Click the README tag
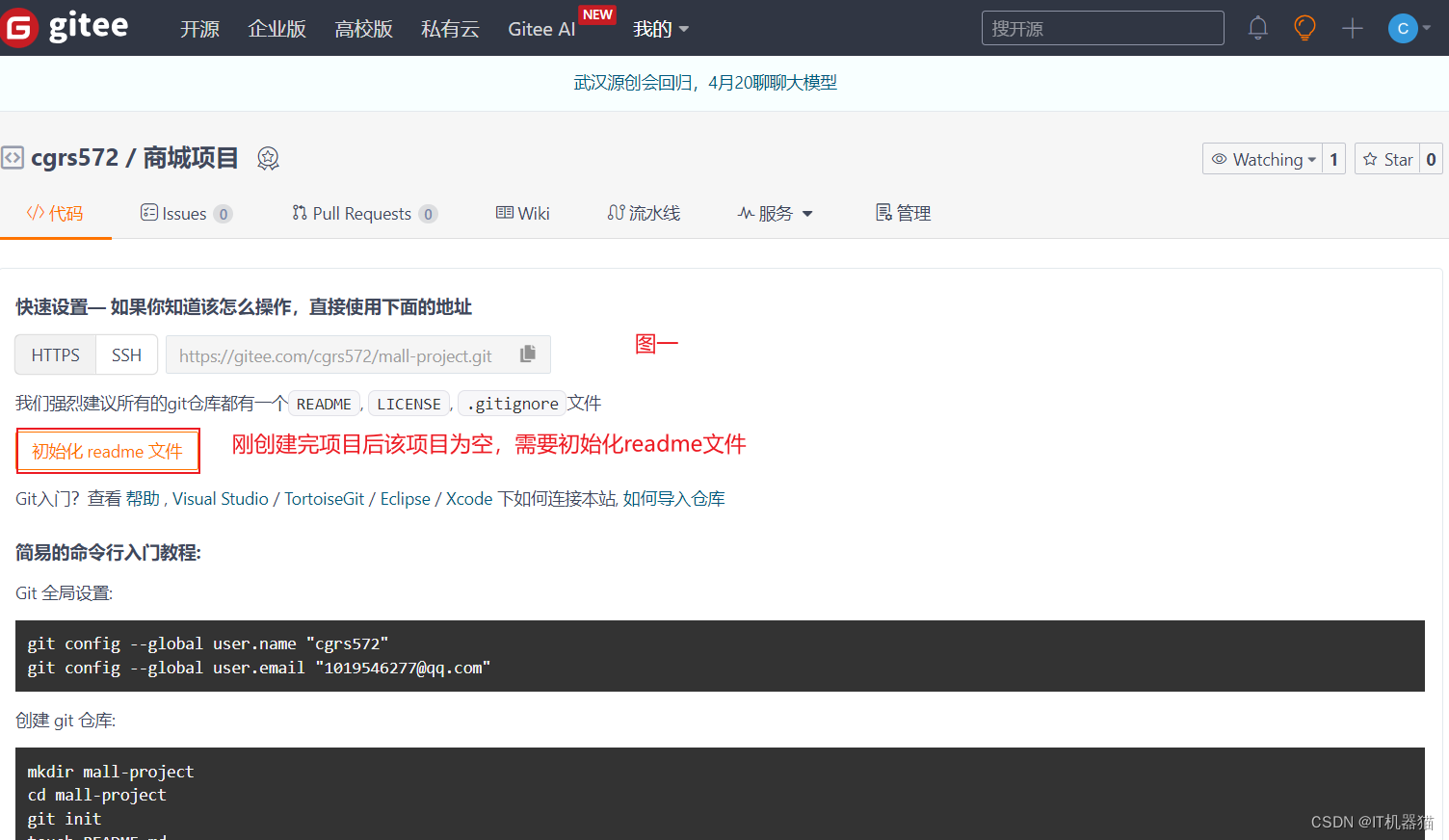The image size is (1449, 840). (x=324, y=404)
